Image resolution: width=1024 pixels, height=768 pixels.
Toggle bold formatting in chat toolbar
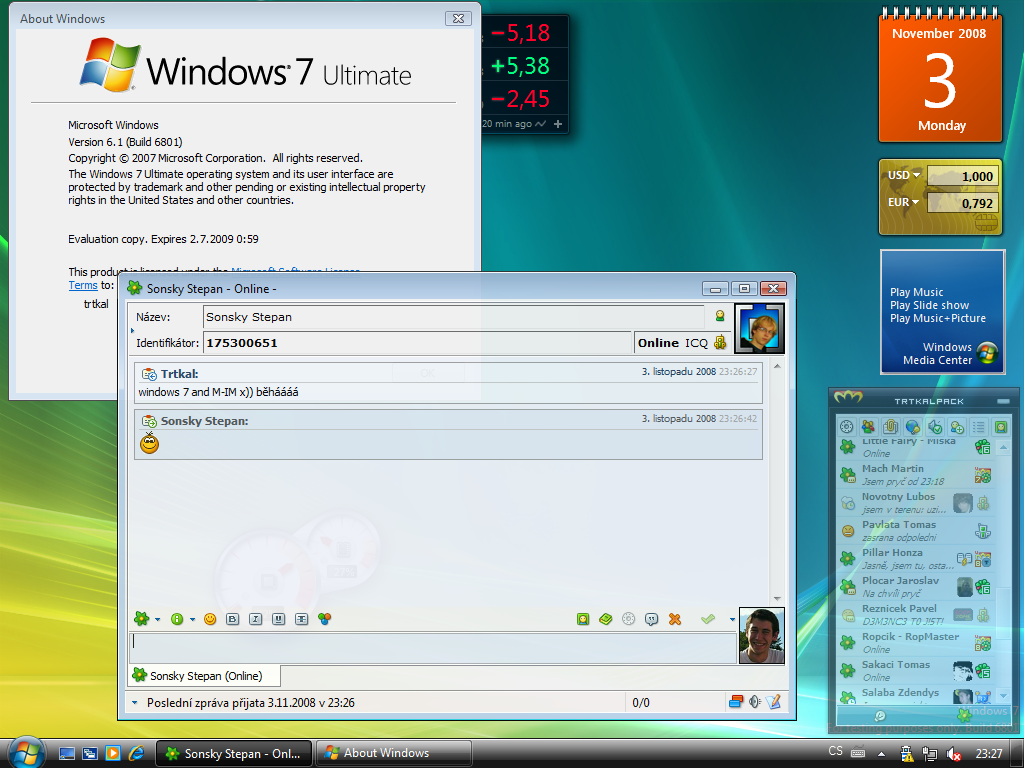tap(232, 619)
